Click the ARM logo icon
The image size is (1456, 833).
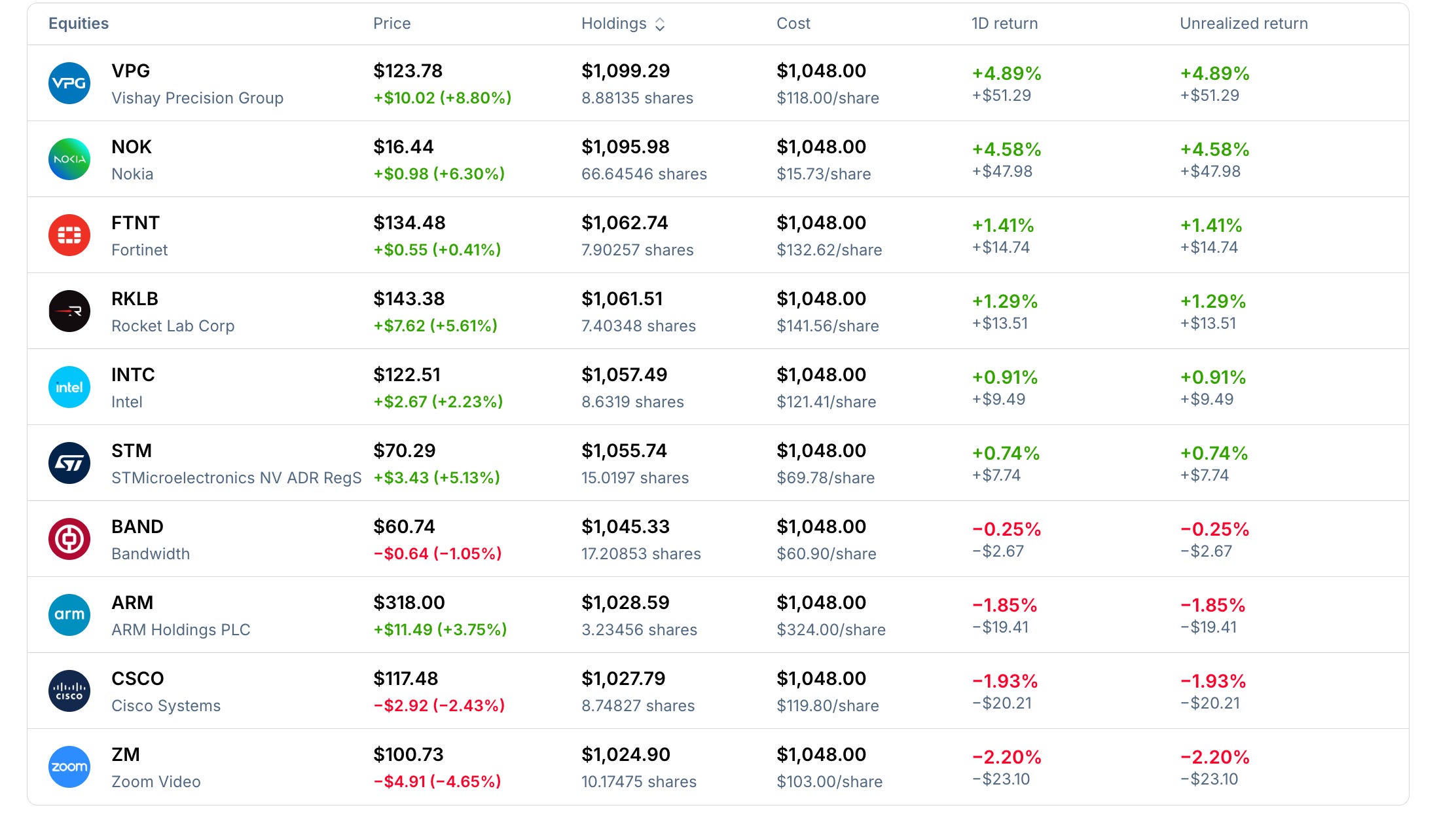[69, 615]
